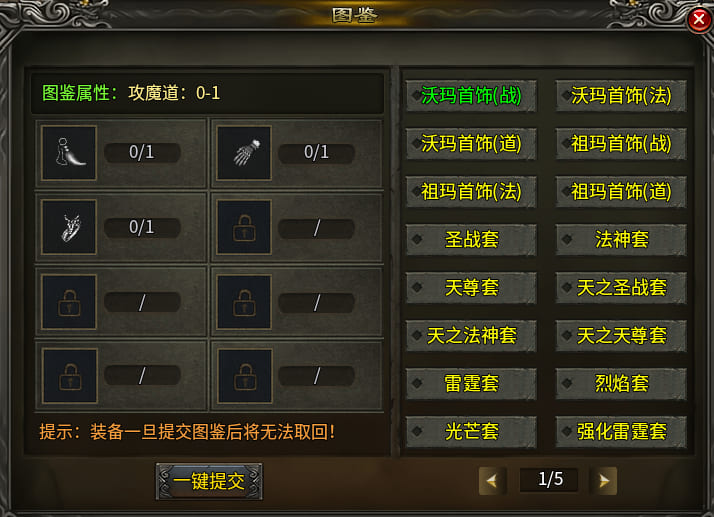Open 沃玛首饰(法) category
Image resolution: width=714 pixels, height=517 pixels.
[621, 96]
